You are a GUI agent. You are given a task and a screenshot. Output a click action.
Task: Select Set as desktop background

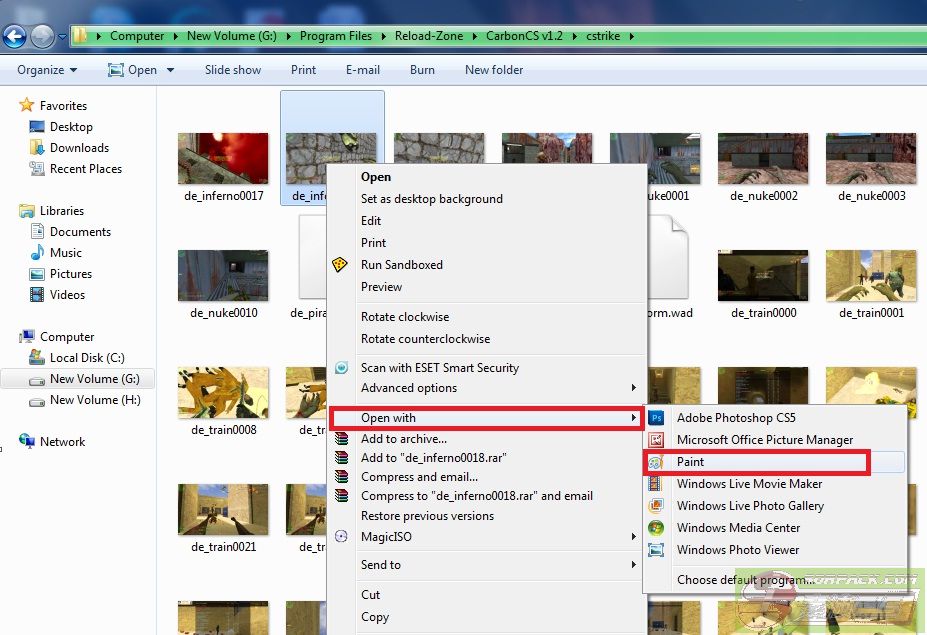point(431,199)
